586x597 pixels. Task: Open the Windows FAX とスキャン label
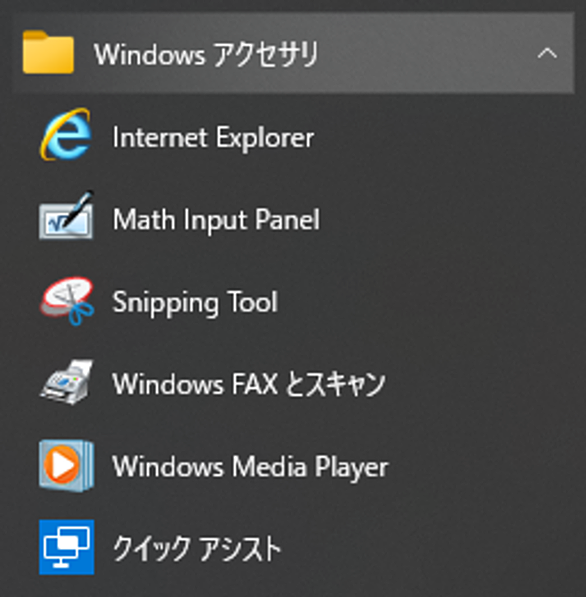click(x=249, y=384)
